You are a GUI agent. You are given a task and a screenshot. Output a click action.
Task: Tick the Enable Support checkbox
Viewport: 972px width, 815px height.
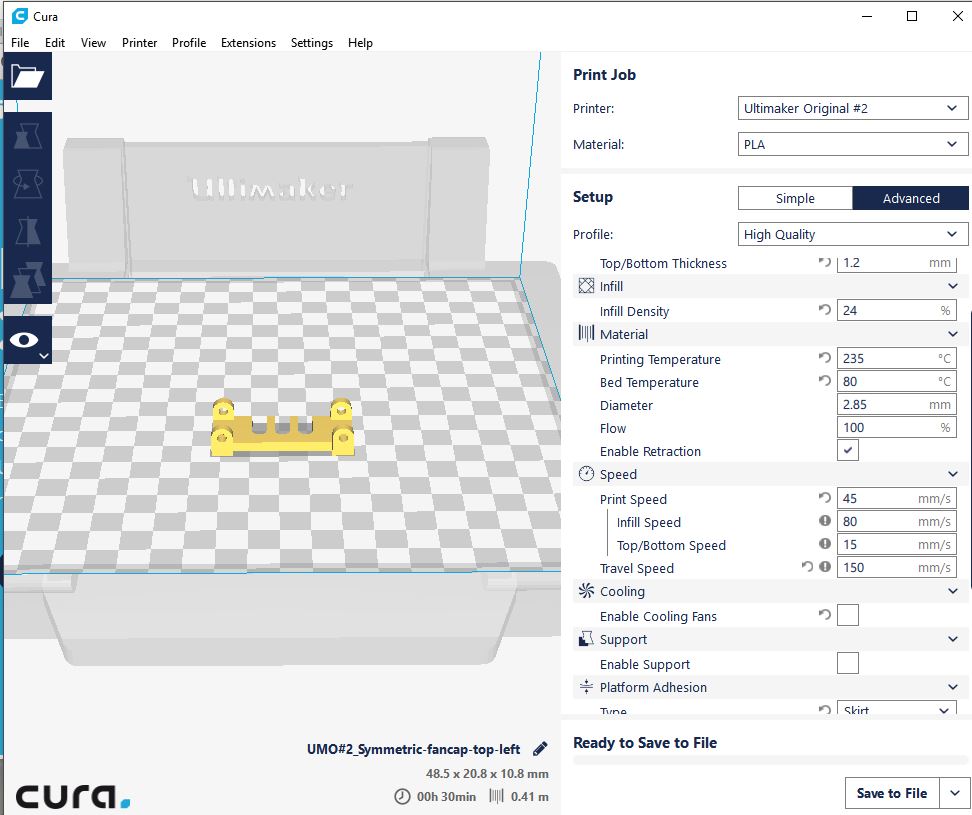[847, 663]
